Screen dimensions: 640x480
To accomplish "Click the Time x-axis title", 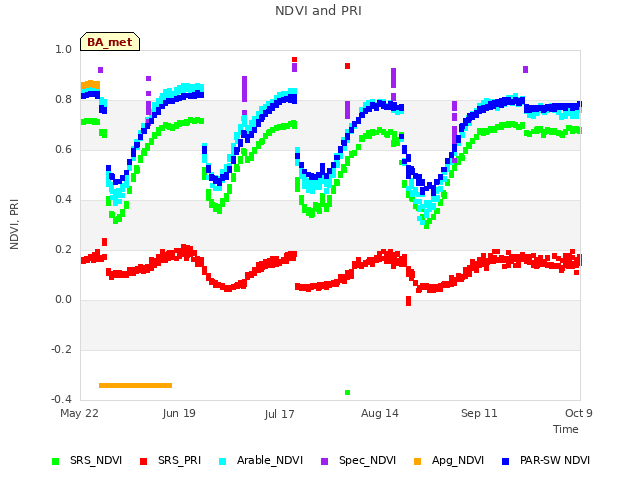I will coord(566,429).
